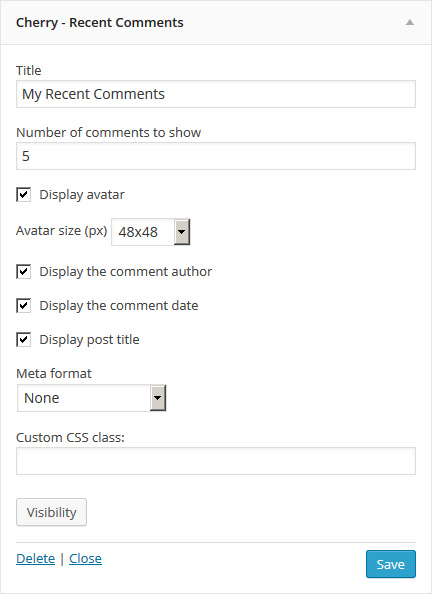Click the Display post title label
The image size is (432, 594).
(89, 340)
